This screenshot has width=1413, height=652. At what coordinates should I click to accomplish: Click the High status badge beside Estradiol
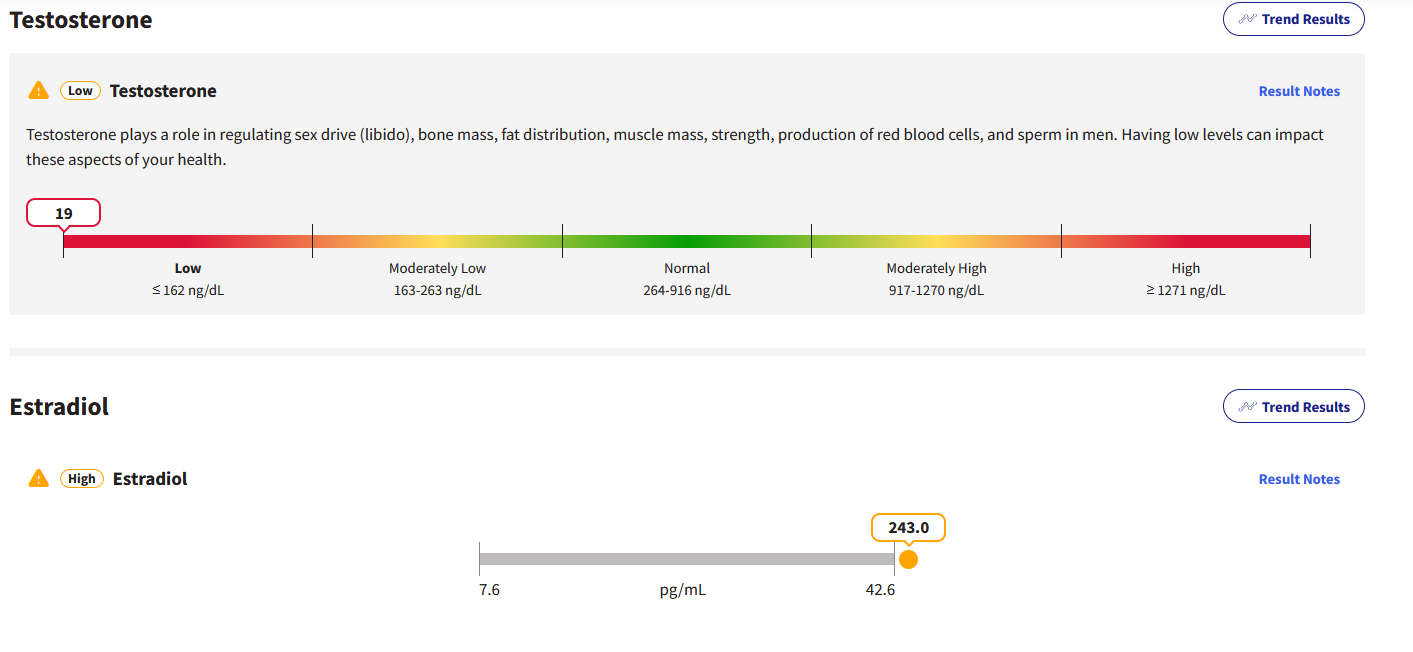pos(82,479)
